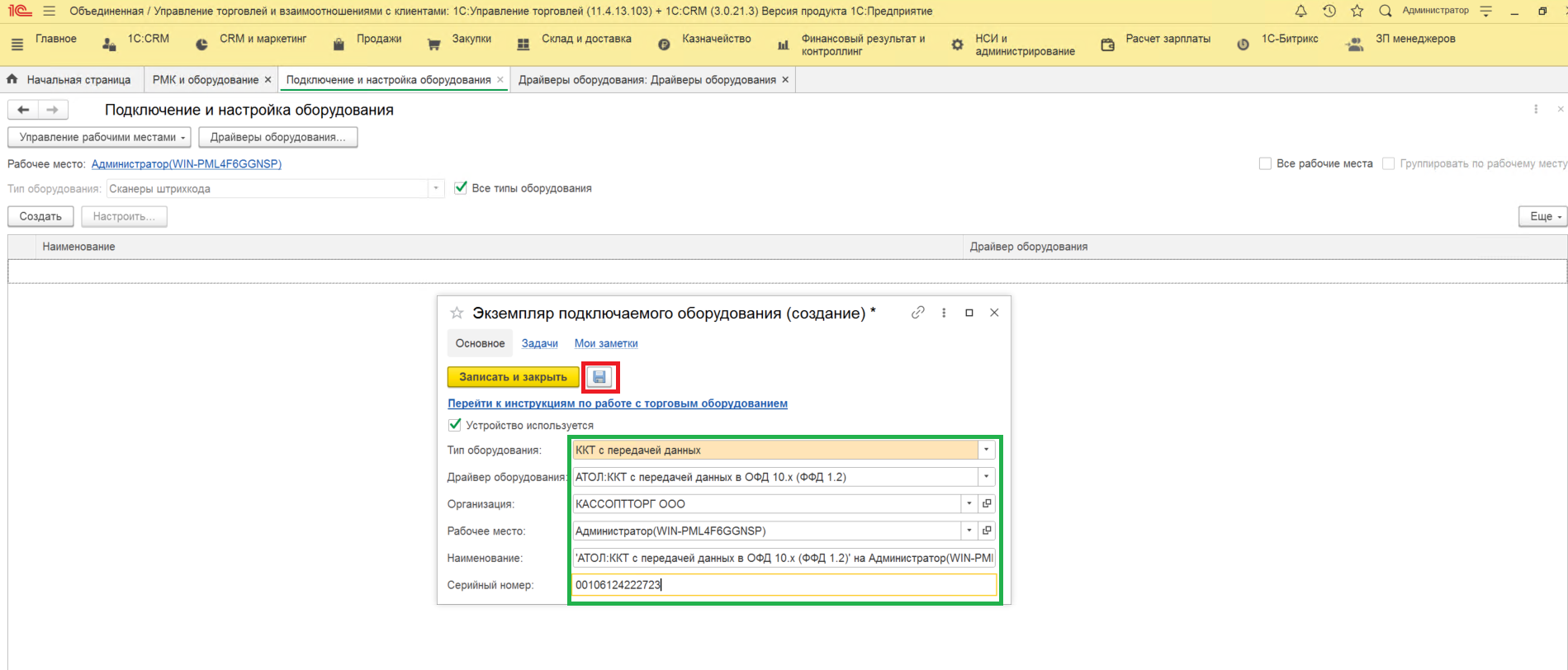1568x670 pixels.
Task: Click the back arrow navigation button
Action: pos(23,110)
